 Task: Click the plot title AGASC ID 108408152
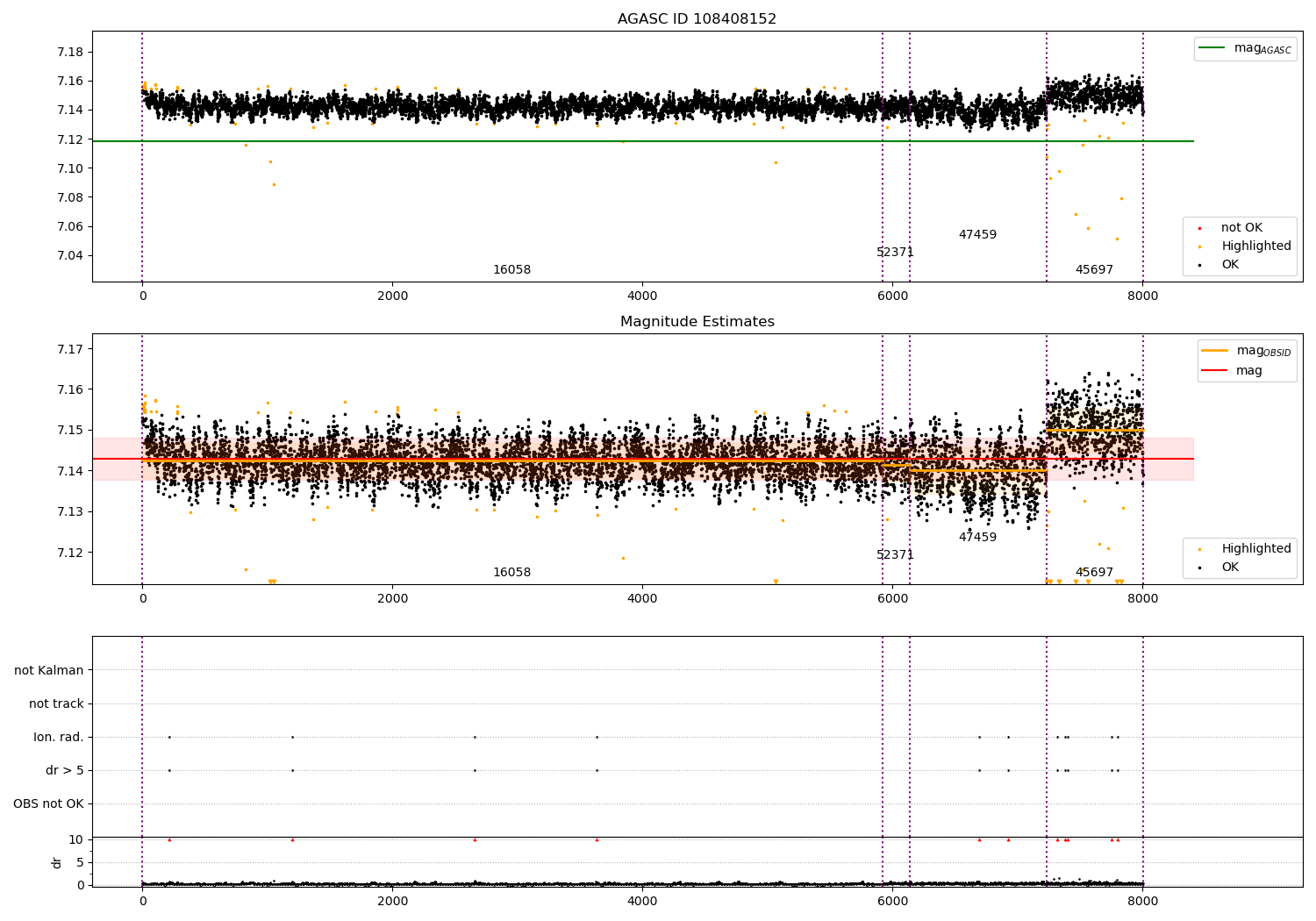click(697, 18)
